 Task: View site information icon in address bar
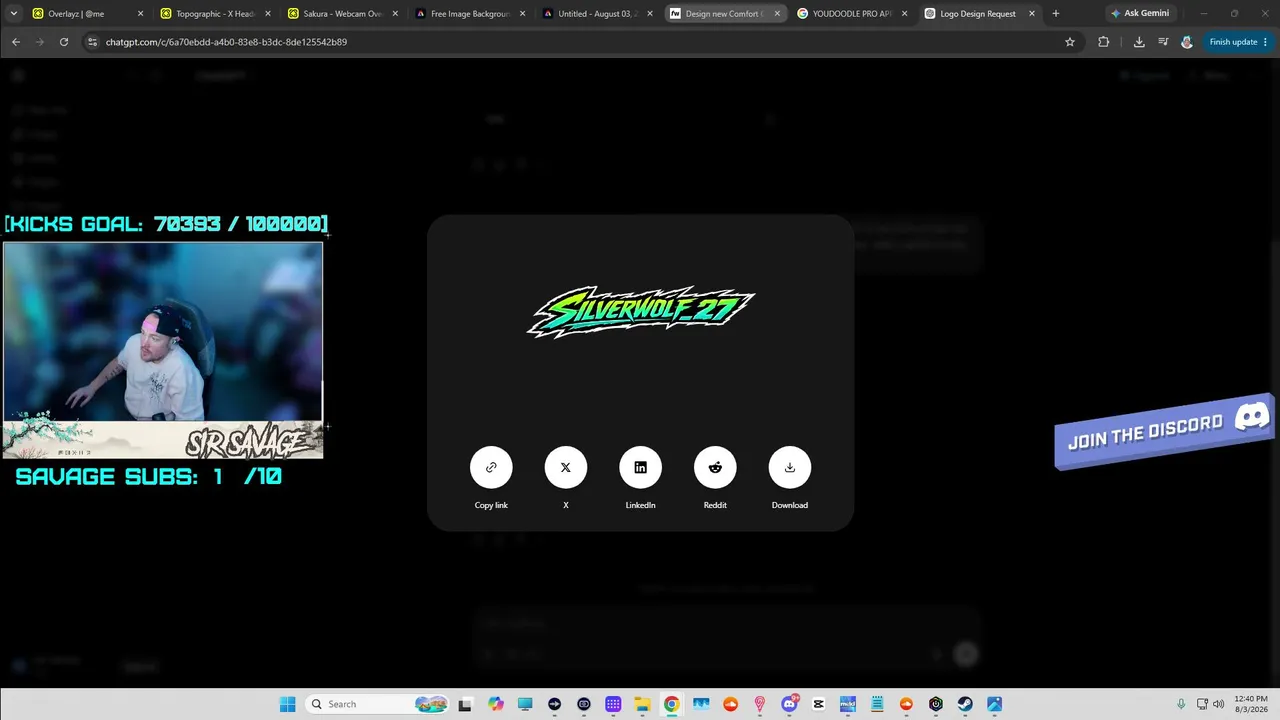click(x=93, y=42)
